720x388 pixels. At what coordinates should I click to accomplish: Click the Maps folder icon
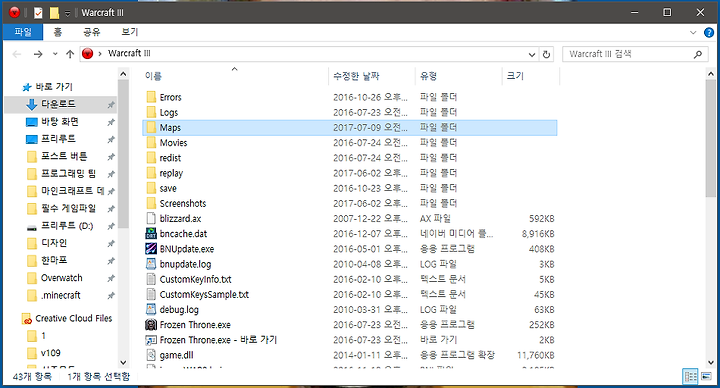point(151,127)
